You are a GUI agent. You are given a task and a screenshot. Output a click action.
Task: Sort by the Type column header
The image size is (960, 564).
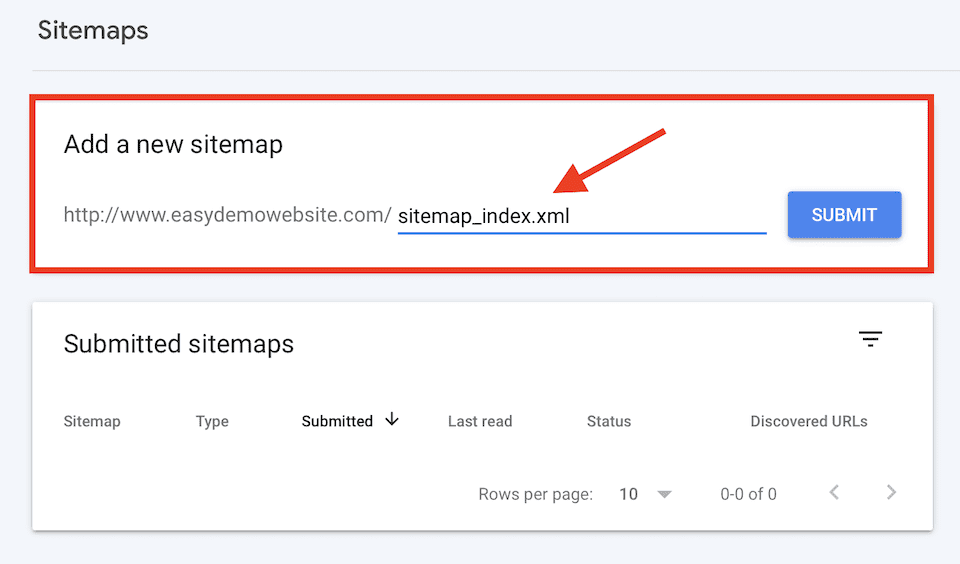click(x=212, y=421)
